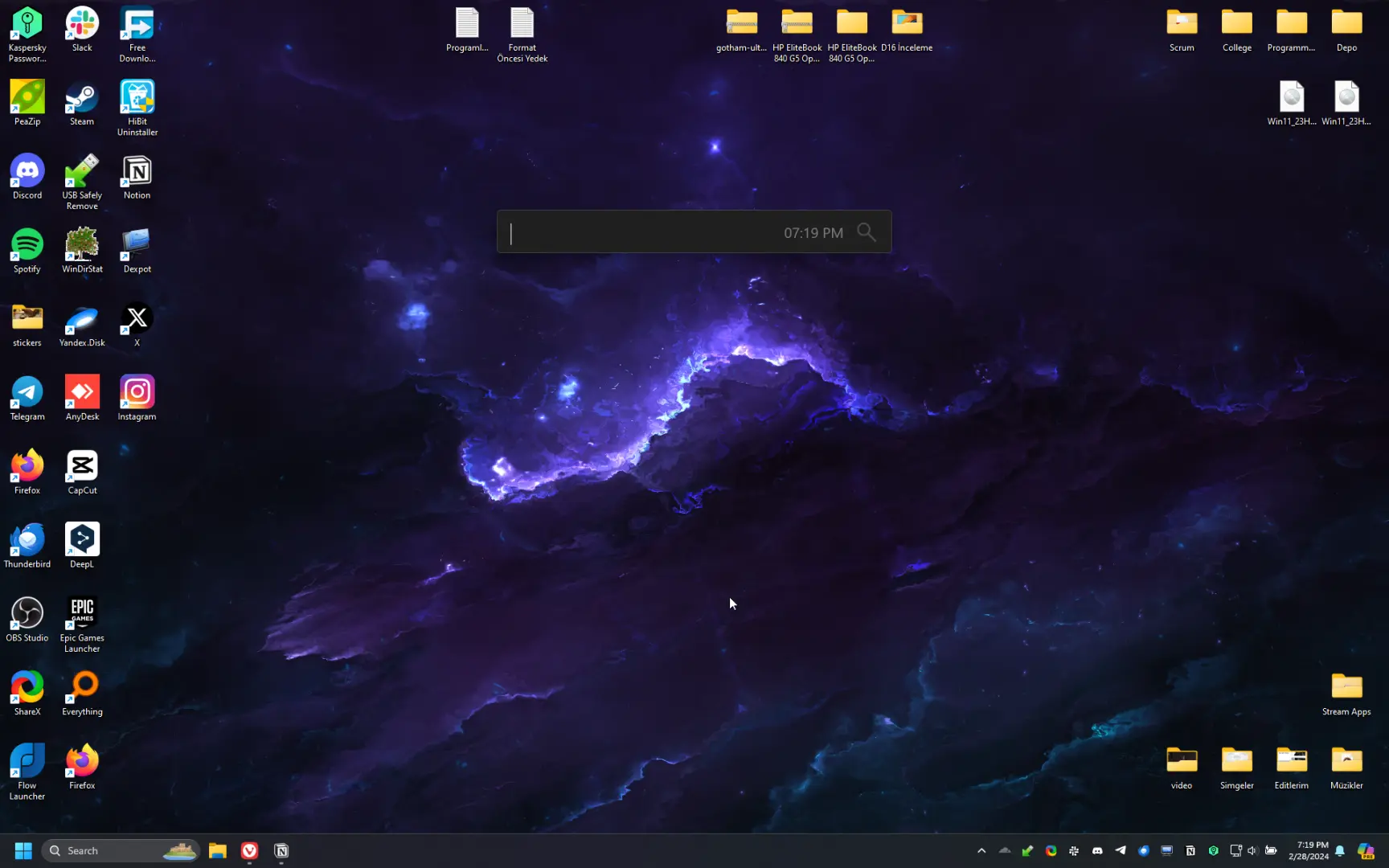Click the Flow Launcher magnifier icon
This screenshot has height=868, width=1389.
867,232
